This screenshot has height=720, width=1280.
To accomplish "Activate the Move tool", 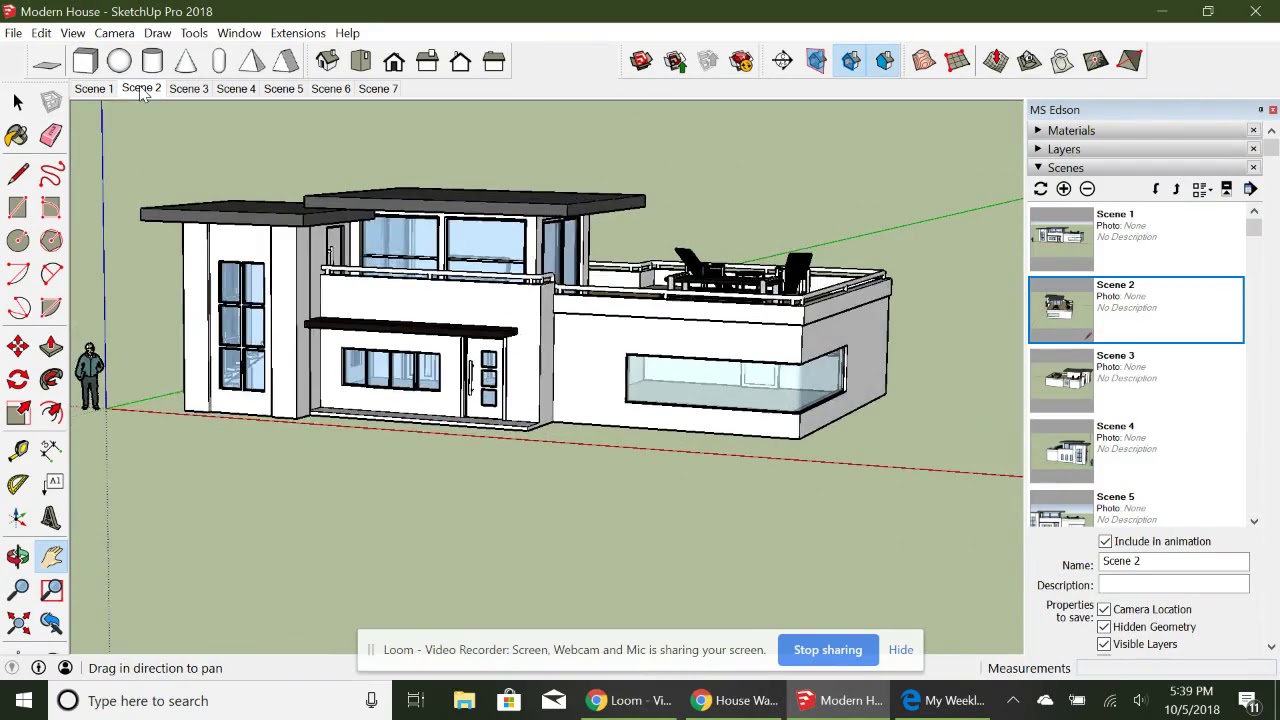I will [17, 346].
